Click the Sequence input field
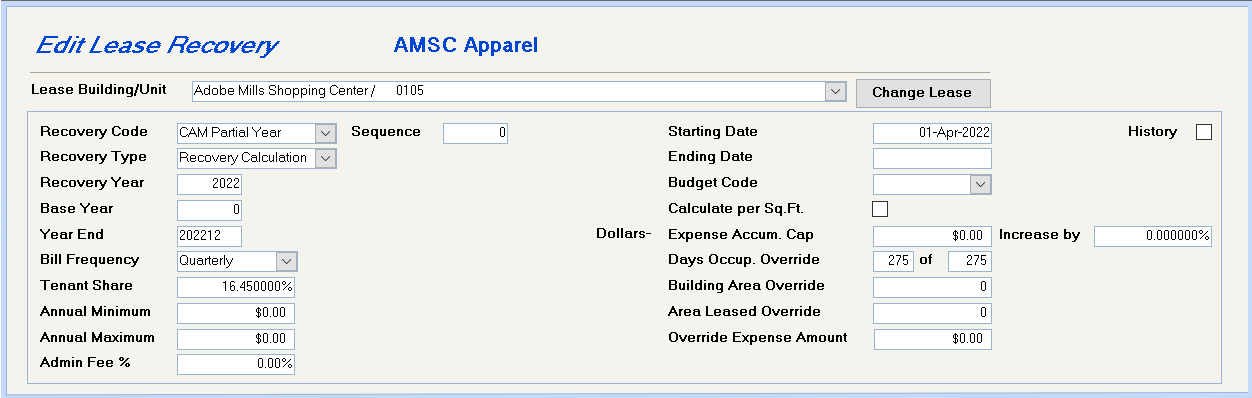 click(x=475, y=133)
